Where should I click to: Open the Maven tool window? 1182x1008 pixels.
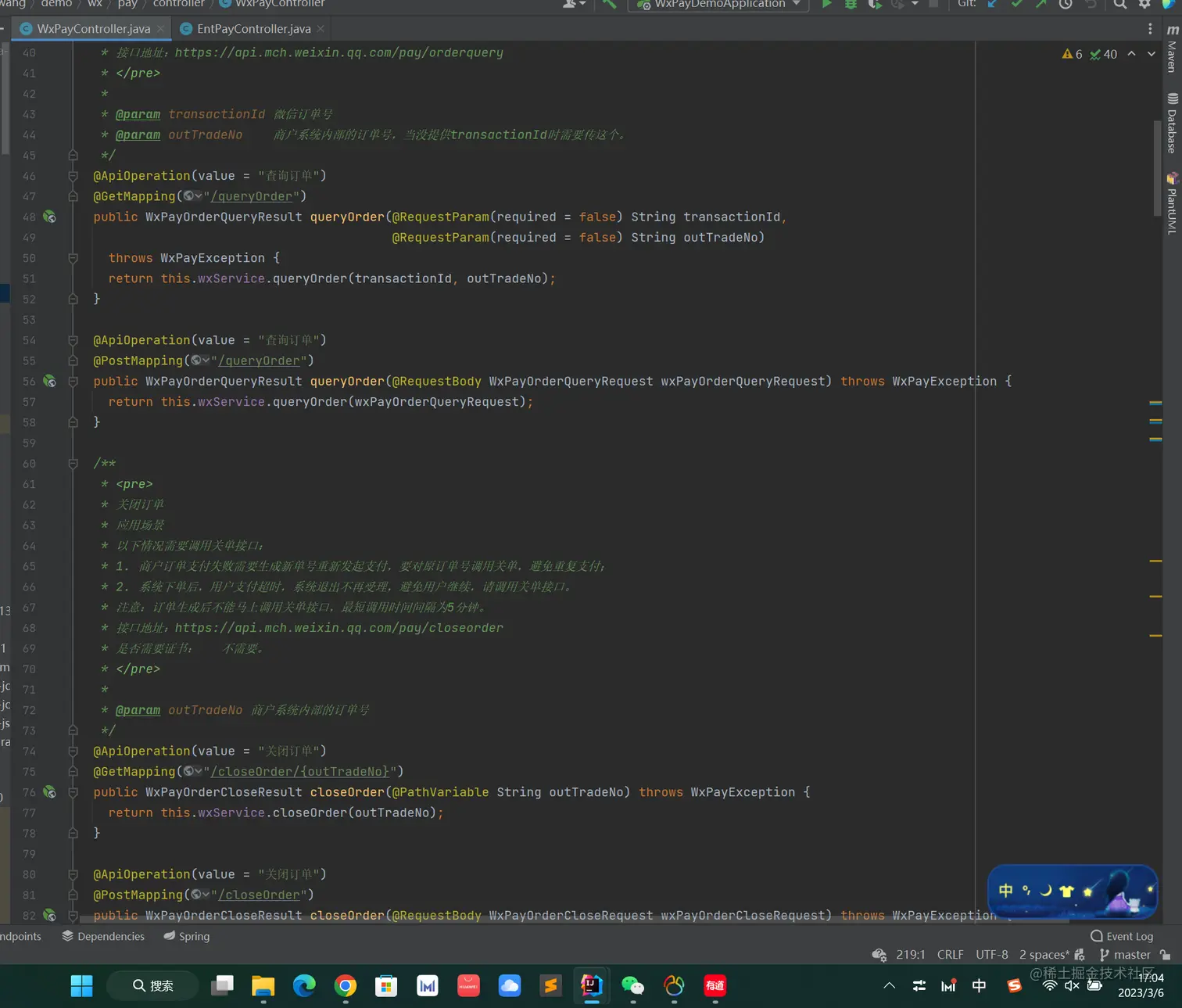[x=1172, y=48]
